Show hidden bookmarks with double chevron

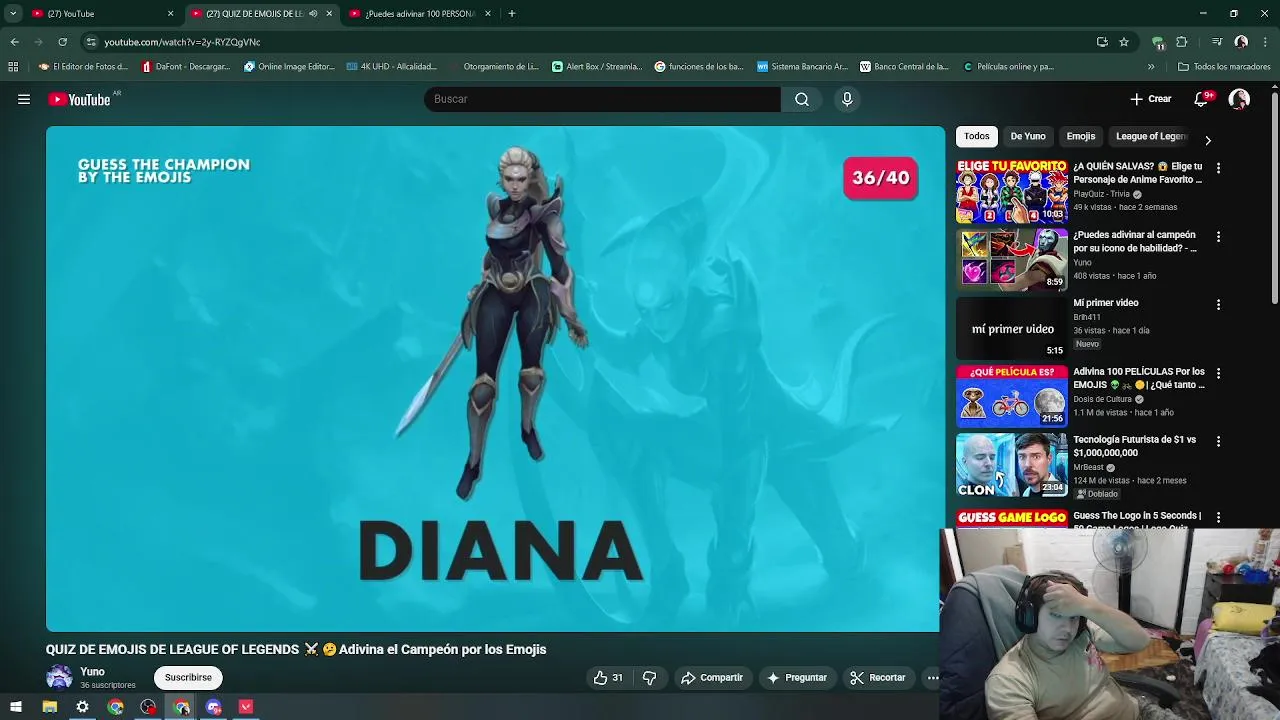click(1151, 67)
